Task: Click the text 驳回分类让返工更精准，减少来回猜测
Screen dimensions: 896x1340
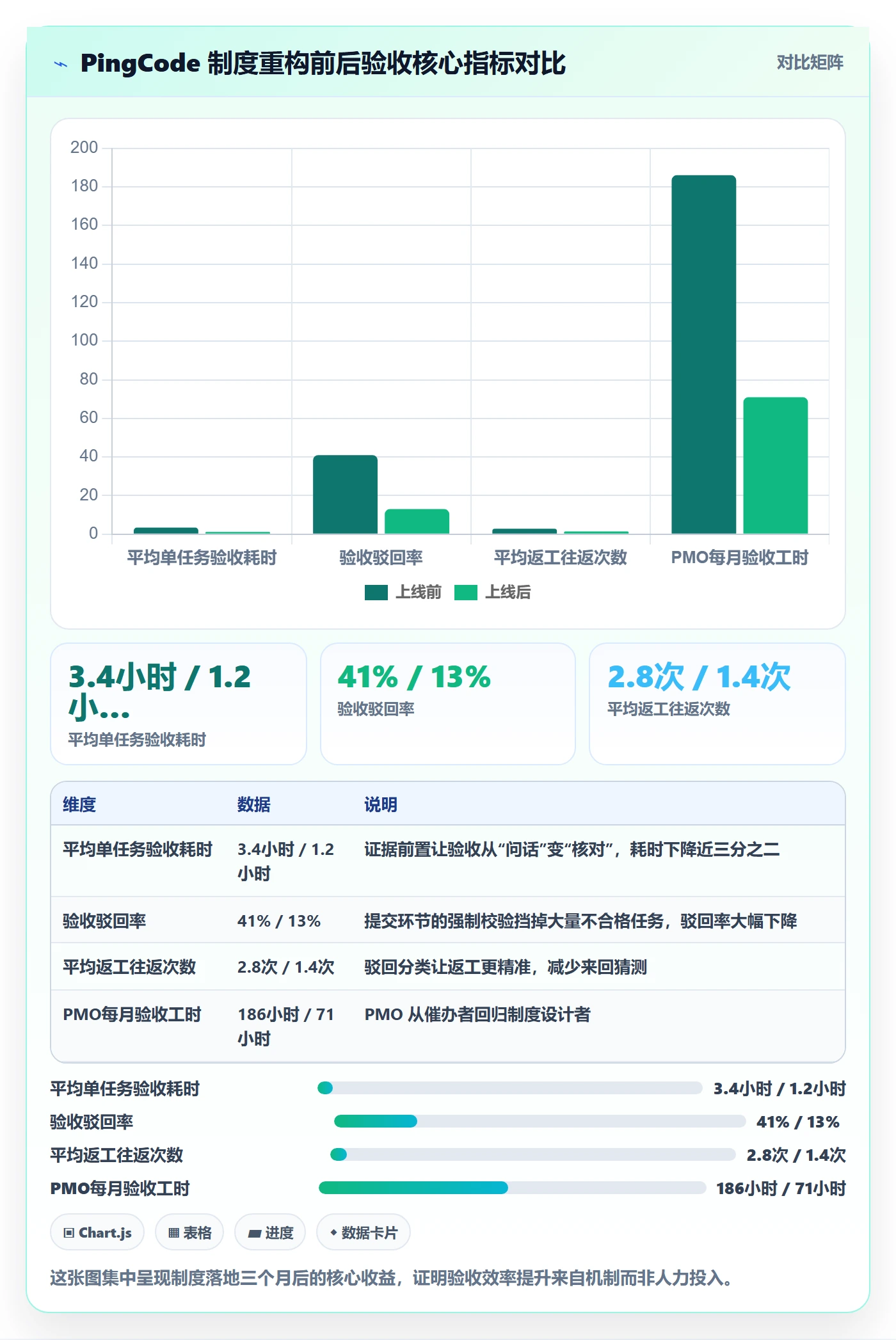Action: 506,967
